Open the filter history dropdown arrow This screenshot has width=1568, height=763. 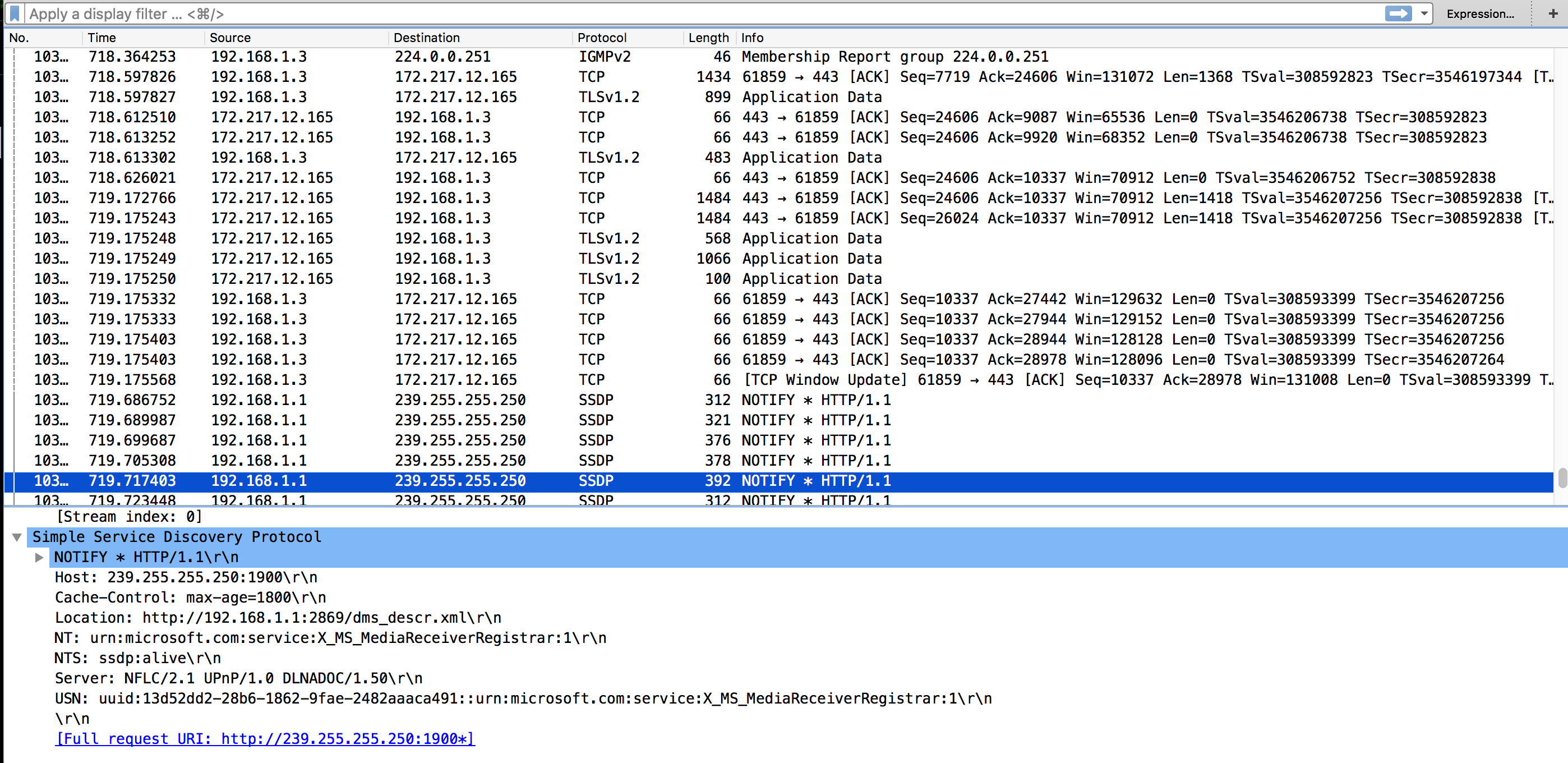click(x=1424, y=13)
